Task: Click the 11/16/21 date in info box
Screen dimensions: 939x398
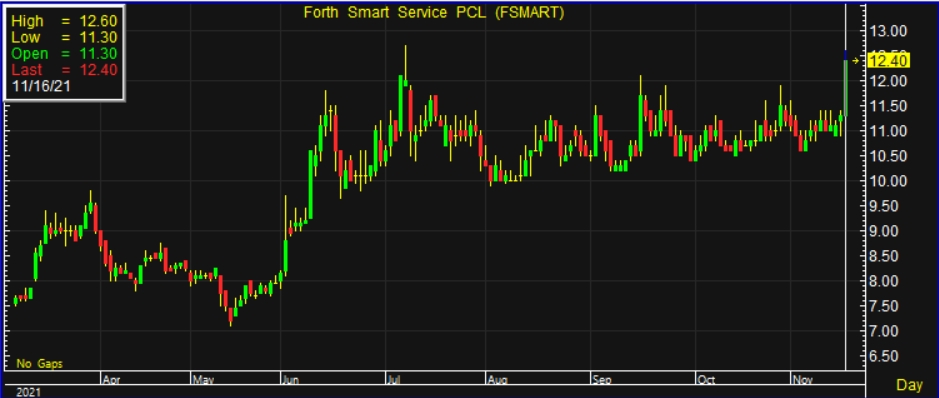Action: [x=41, y=86]
